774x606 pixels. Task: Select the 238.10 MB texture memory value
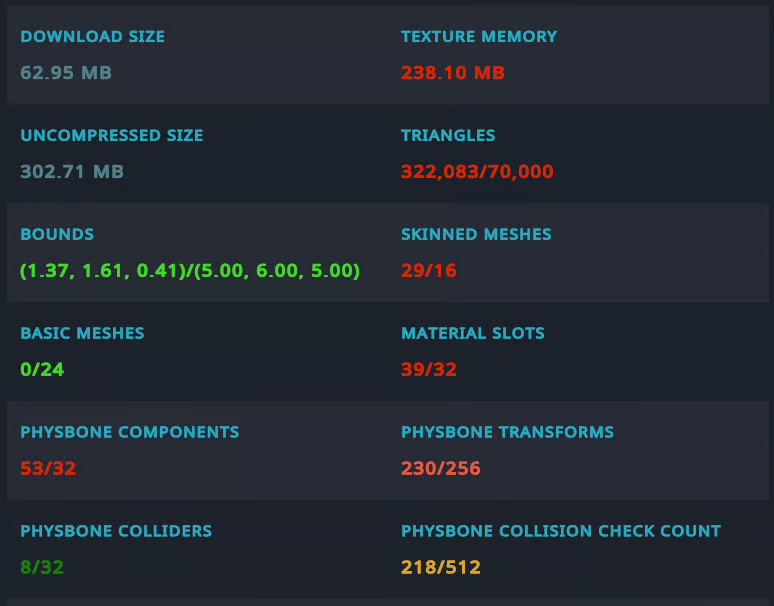click(453, 73)
